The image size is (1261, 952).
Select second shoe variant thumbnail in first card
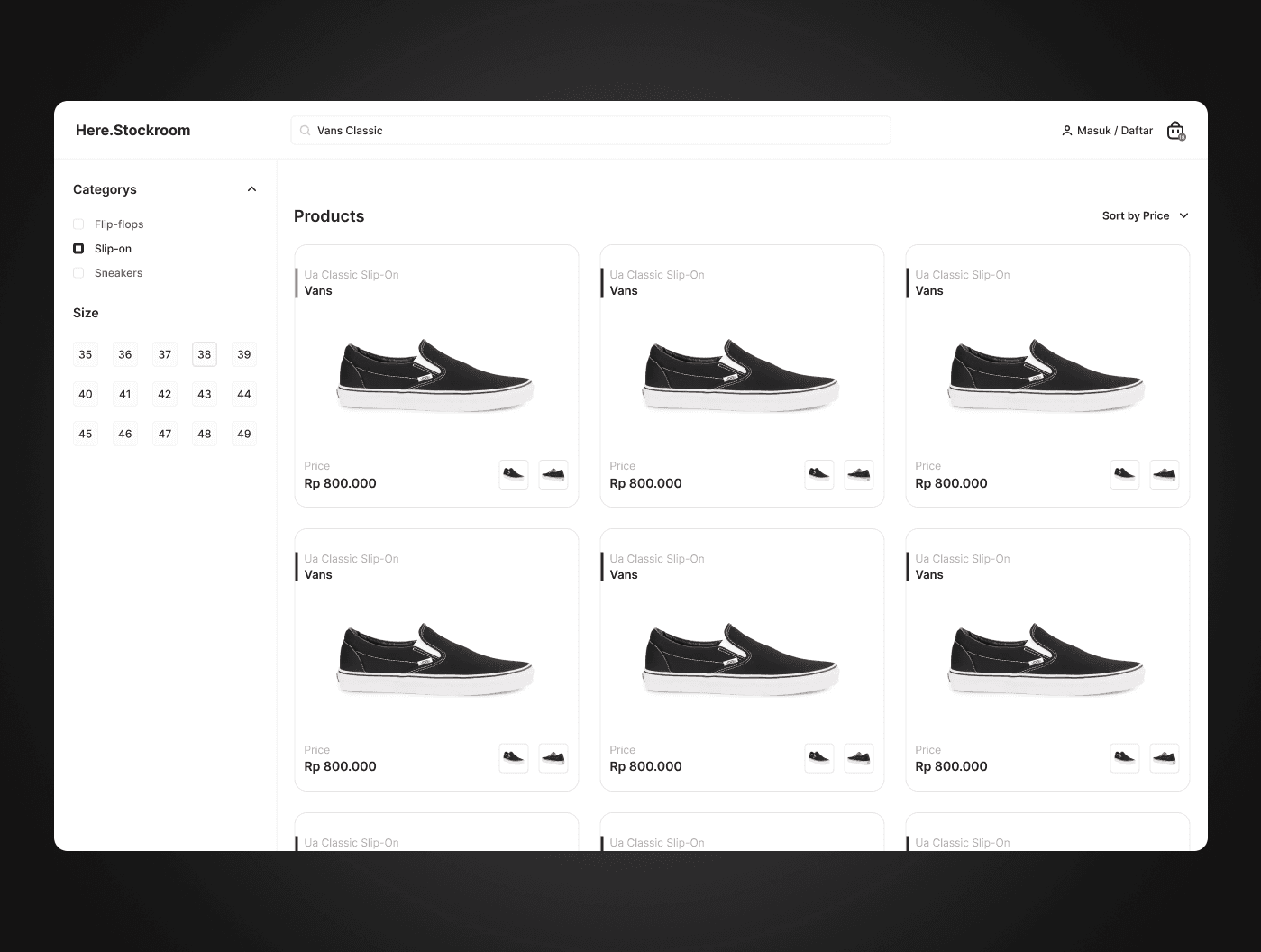(553, 474)
